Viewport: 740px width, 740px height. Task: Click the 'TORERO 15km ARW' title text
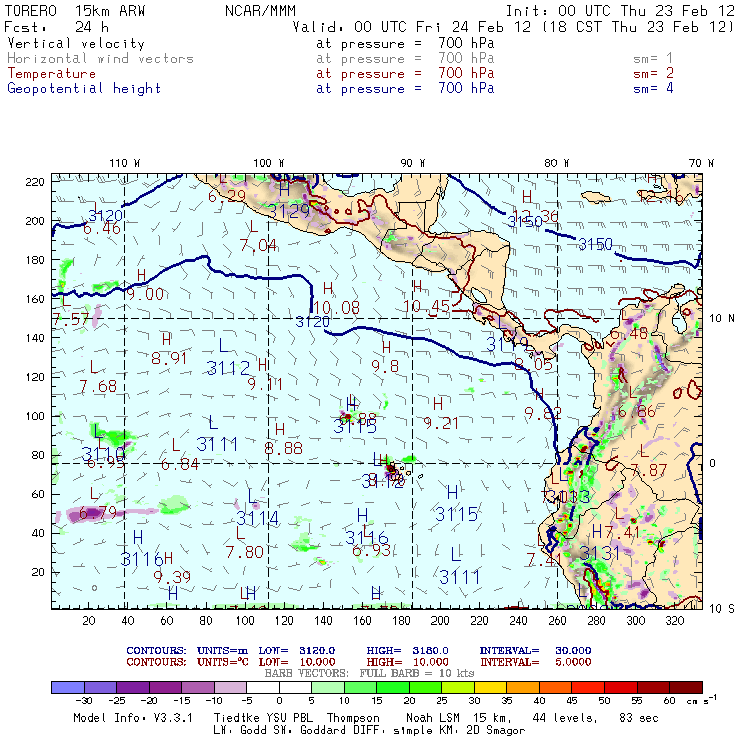[x=75, y=11]
